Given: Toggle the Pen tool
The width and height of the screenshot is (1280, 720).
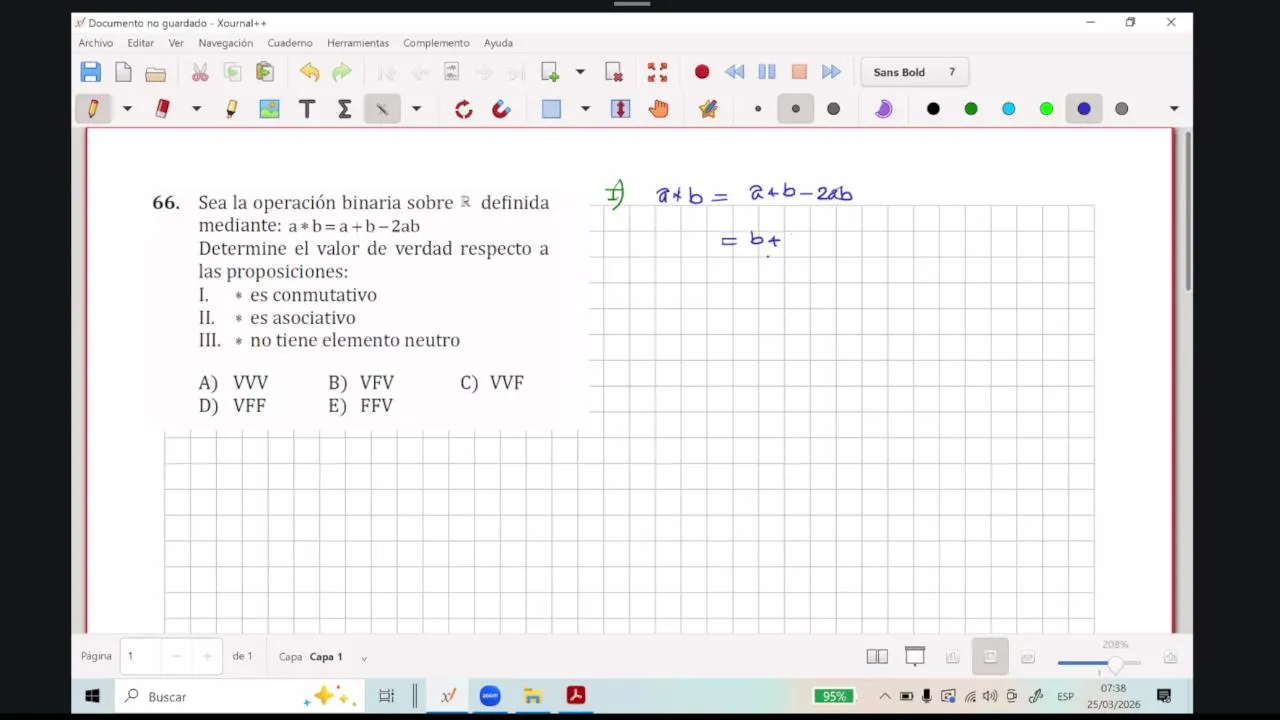Looking at the screenshot, I should click(x=93, y=109).
